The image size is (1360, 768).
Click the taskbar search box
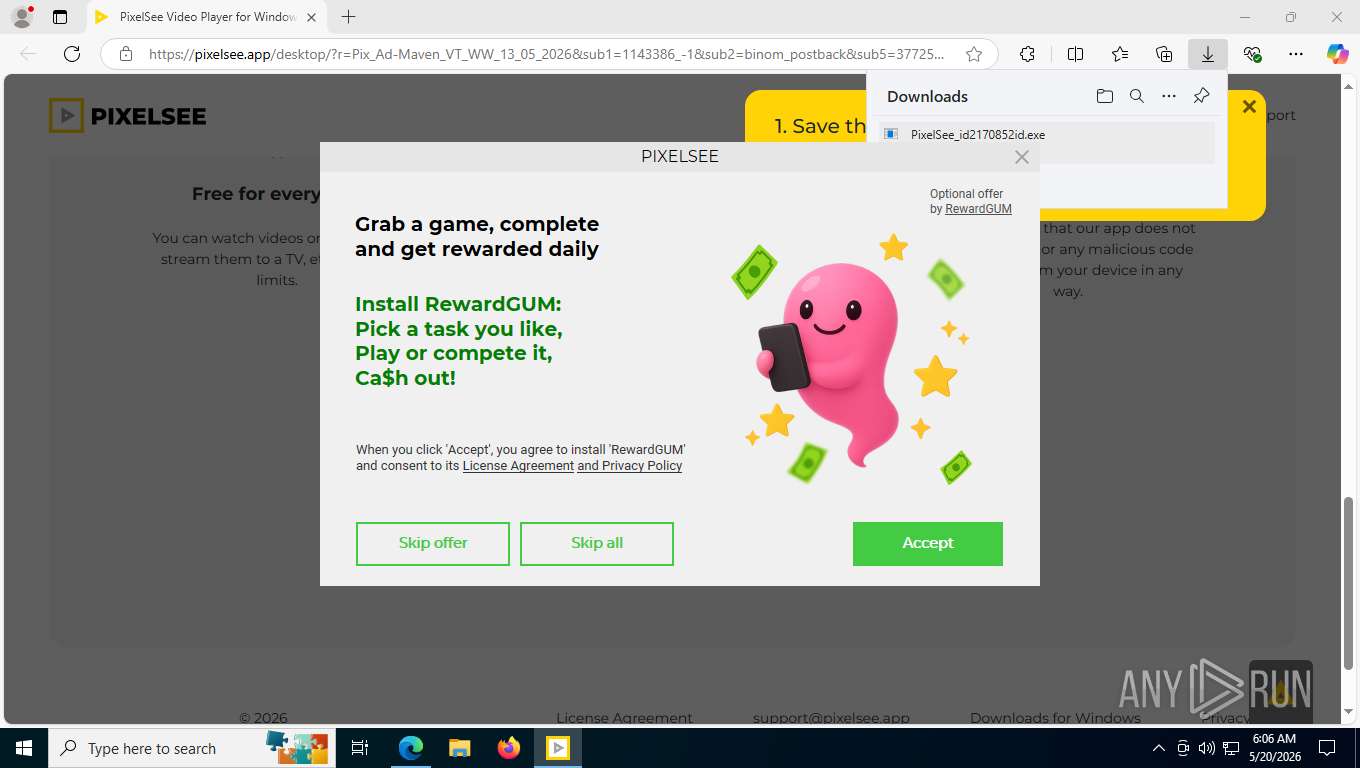click(x=191, y=748)
